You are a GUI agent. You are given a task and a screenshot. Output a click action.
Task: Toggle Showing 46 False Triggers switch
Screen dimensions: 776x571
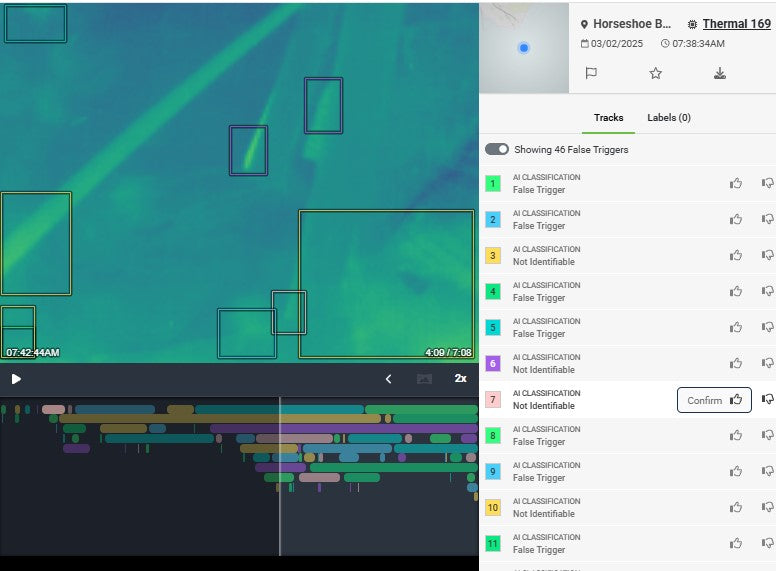497,149
